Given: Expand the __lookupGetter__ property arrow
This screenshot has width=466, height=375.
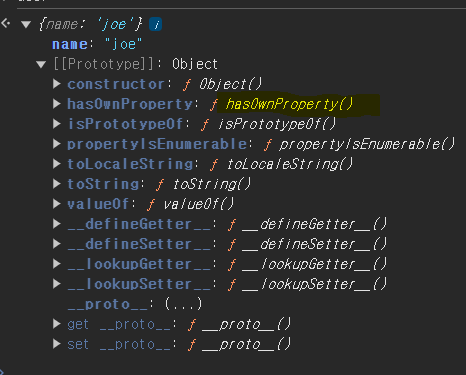Looking at the screenshot, I should [57, 264].
